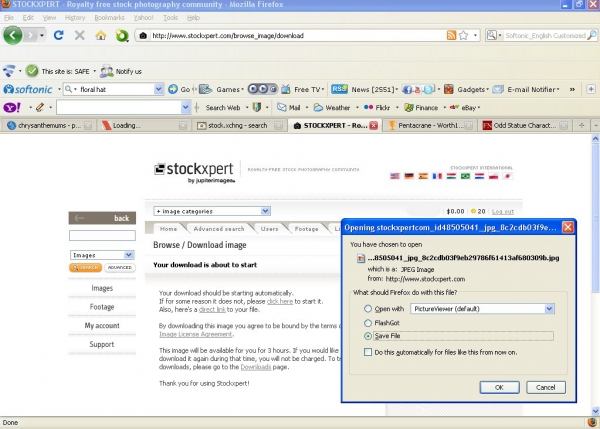The height and width of the screenshot is (429, 600).
Task: Open the Tools menu
Action: coord(170,18)
